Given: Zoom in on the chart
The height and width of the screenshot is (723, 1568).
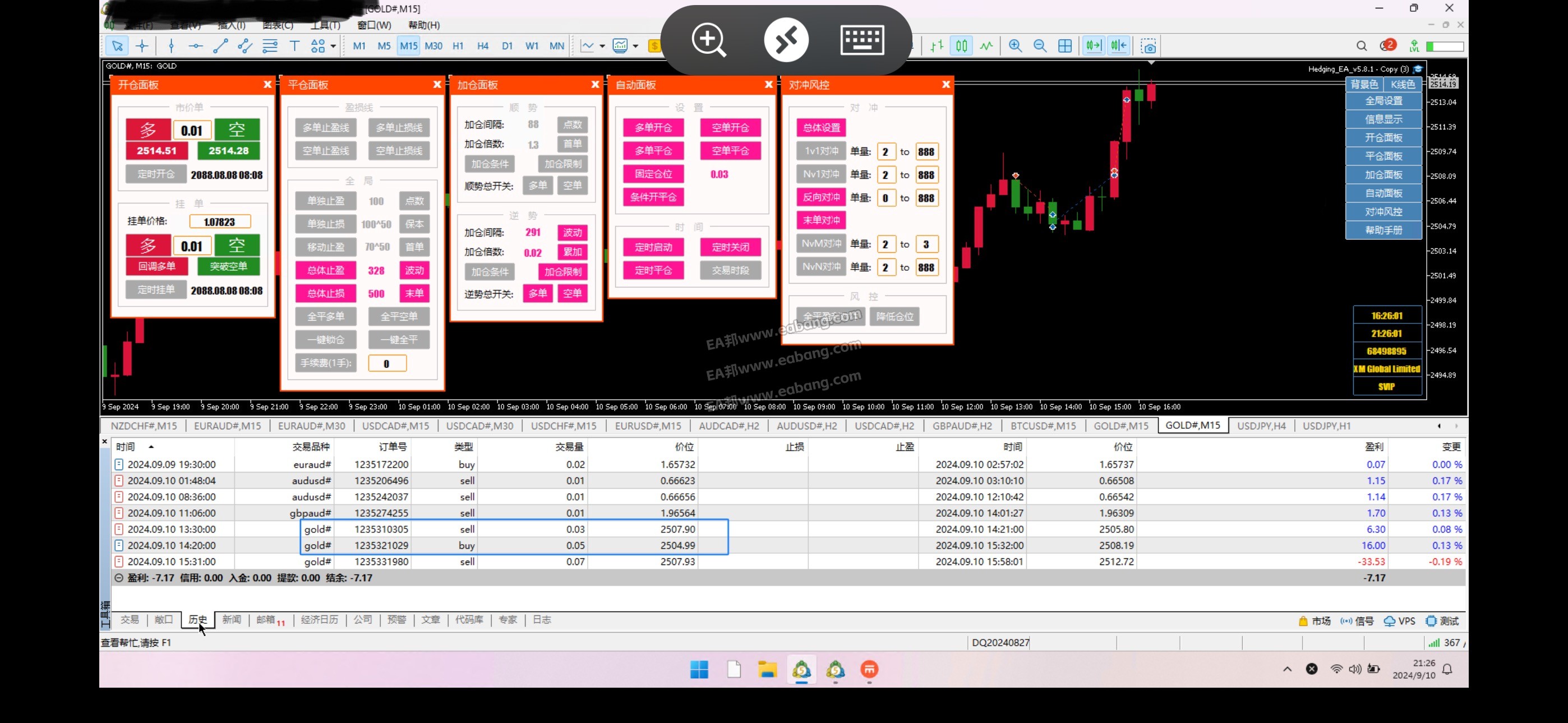Looking at the screenshot, I should [x=1015, y=45].
